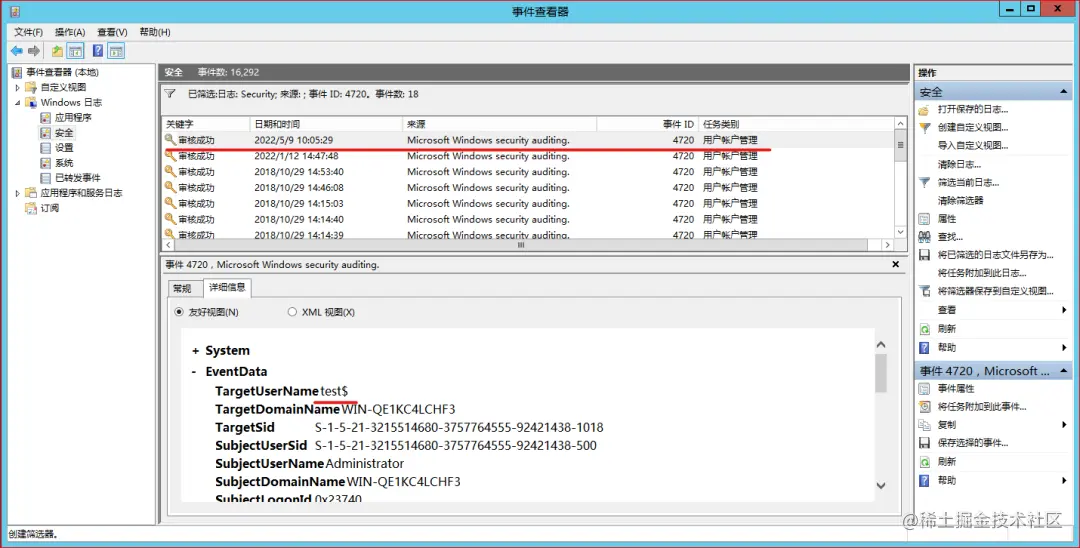Click the 事件属性 icon in actions pane
Viewport: 1080px width, 548px height.
click(925, 389)
